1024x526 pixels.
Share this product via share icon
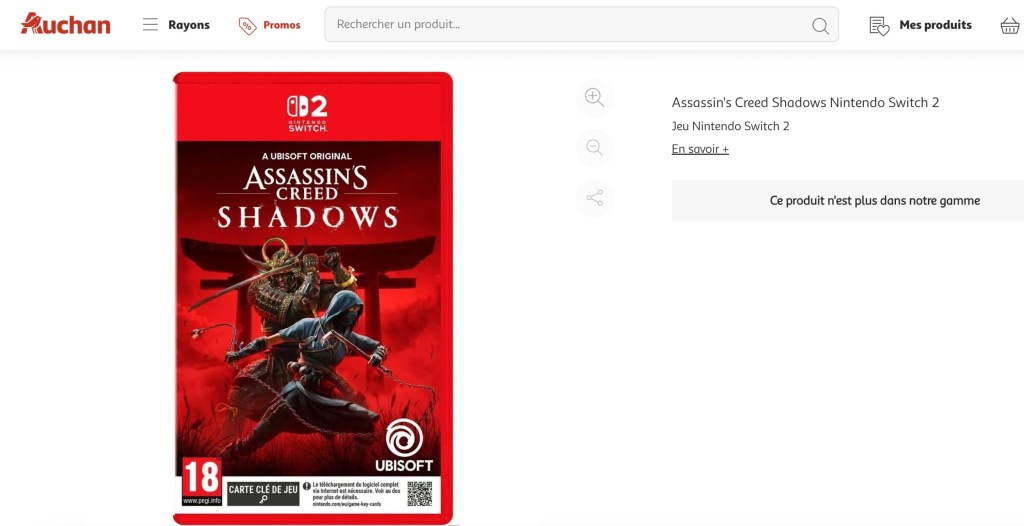594,198
